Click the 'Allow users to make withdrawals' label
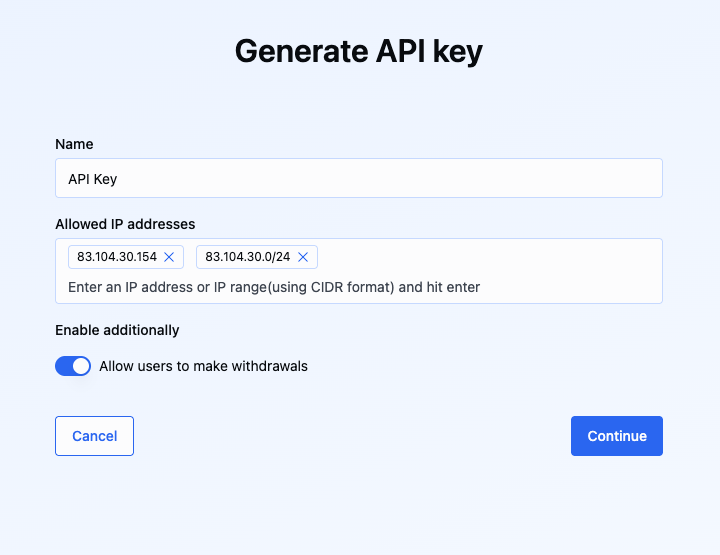This screenshot has width=720, height=555. coord(203,366)
